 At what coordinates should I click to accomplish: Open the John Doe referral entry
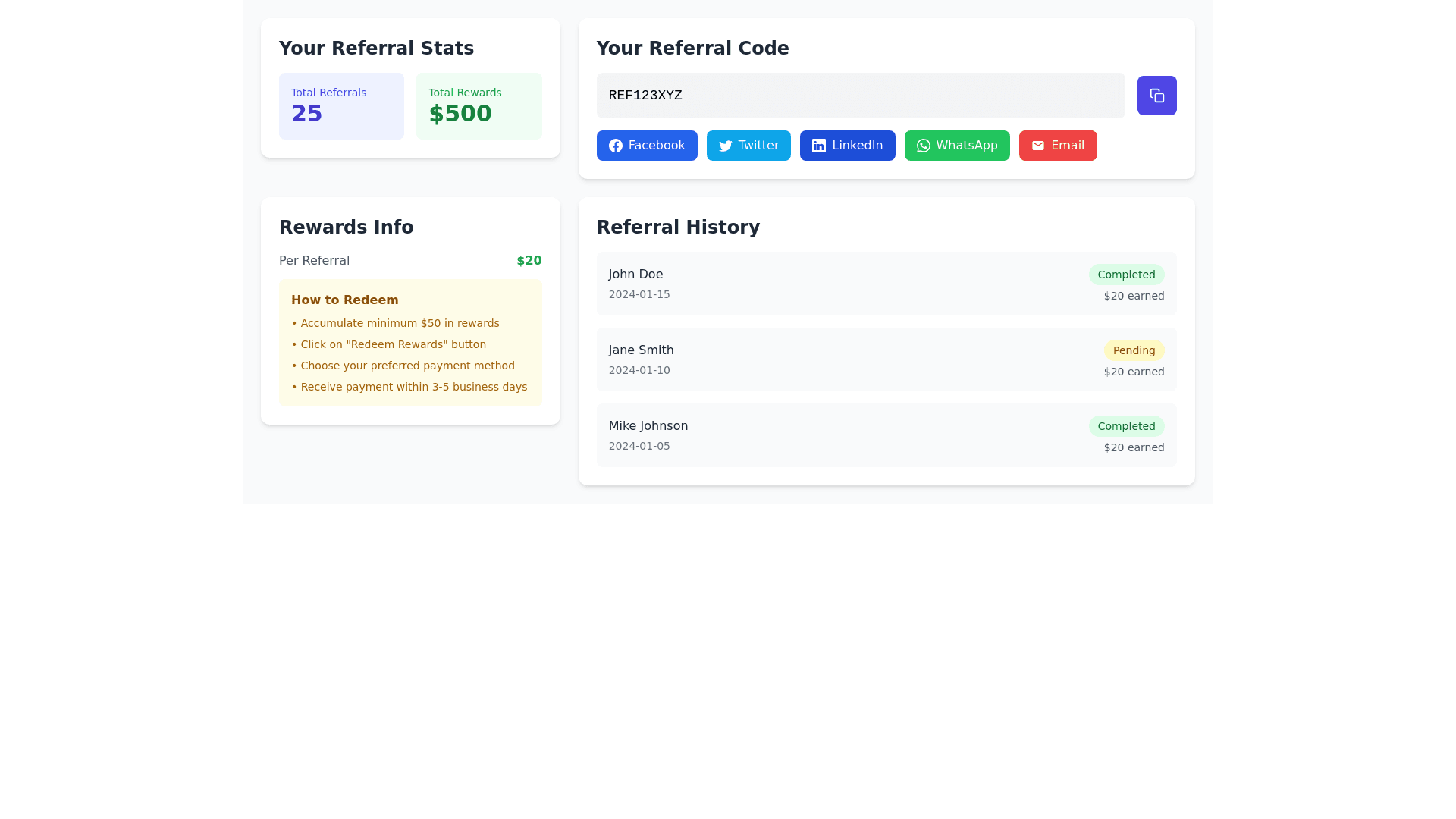click(x=834, y=284)
